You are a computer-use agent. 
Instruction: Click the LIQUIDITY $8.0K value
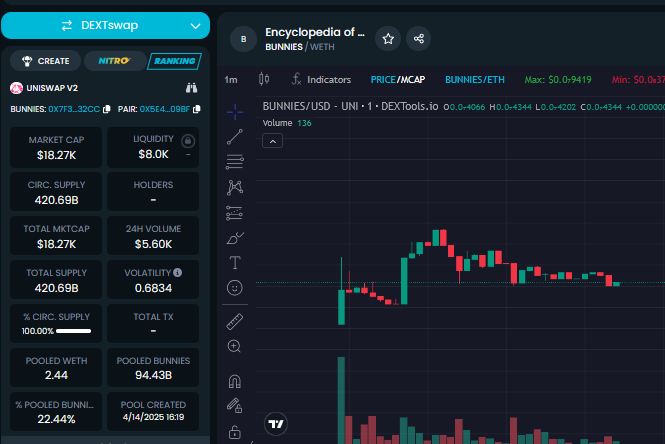(x=153, y=154)
